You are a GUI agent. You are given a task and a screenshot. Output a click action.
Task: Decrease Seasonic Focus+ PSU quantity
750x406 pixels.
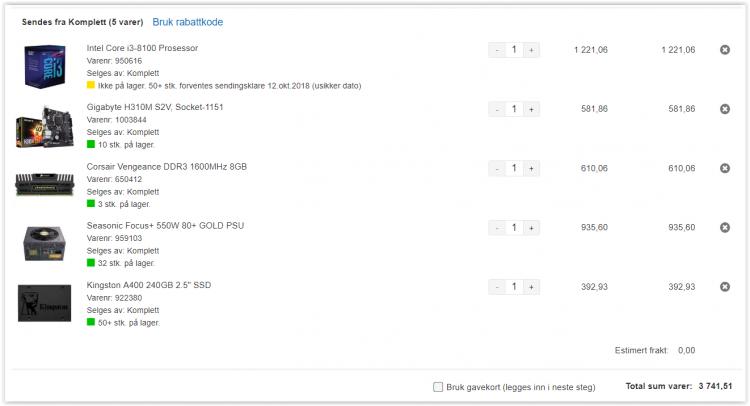(x=497, y=228)
